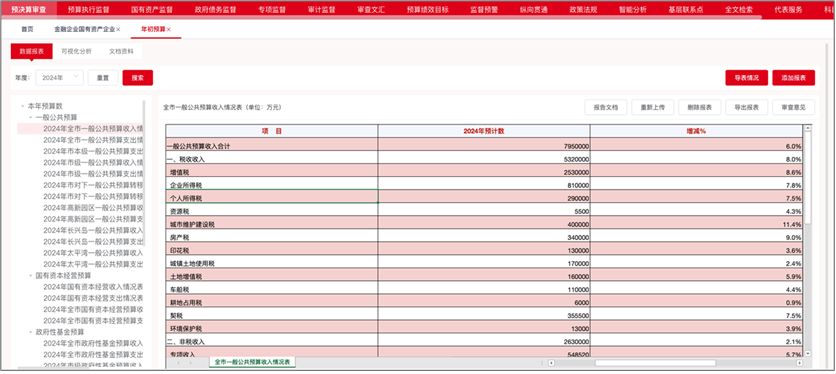Close the 金融企业国有资产企业 tab
This screenshot has width=836, height=374.
[118, 29]
